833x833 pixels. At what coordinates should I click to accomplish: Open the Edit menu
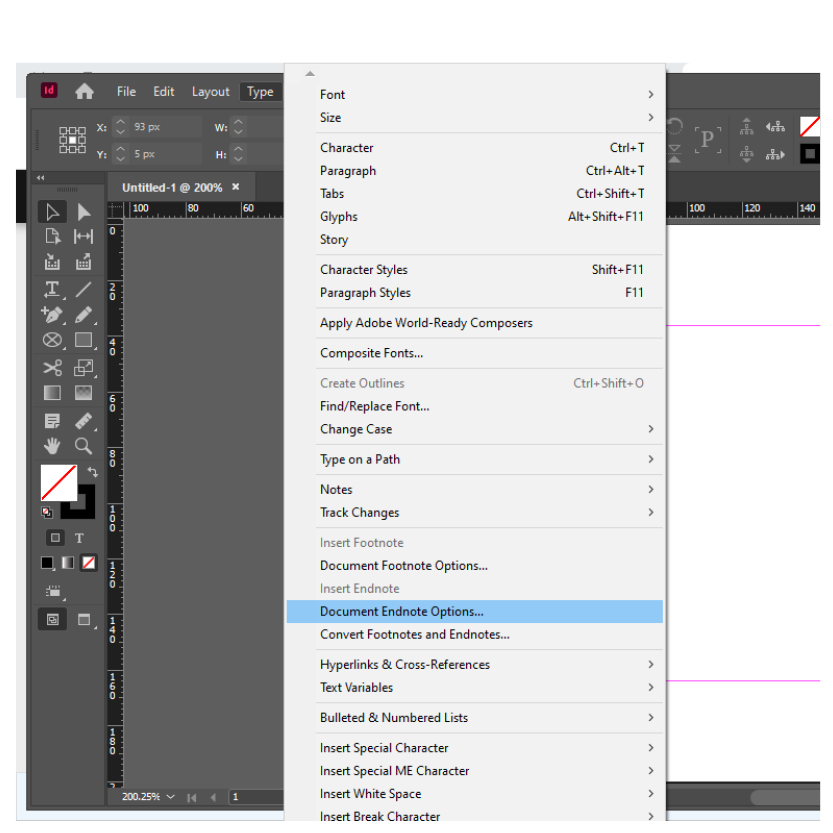coord(164,91)
